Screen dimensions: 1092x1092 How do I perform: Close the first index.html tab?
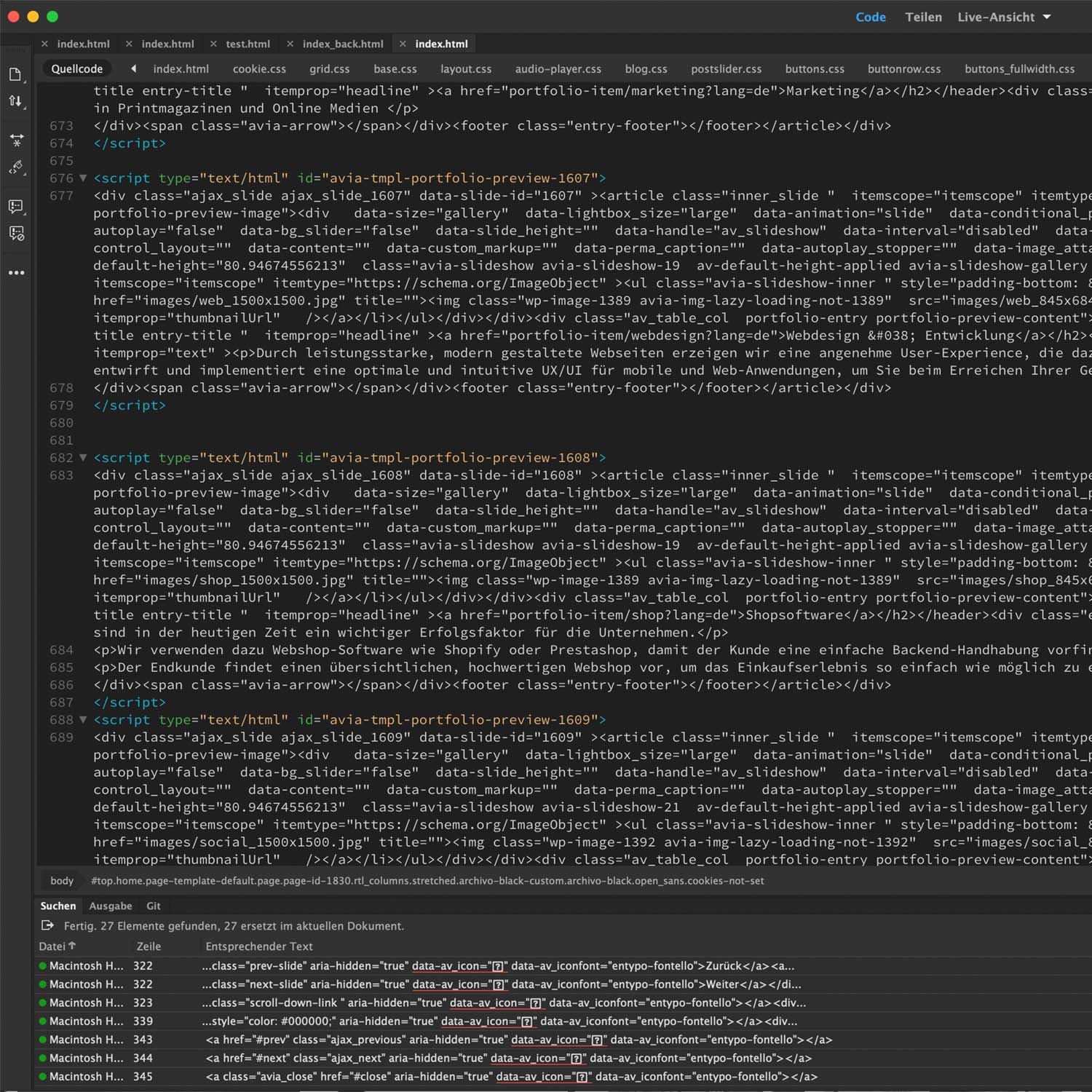(44, 44)
